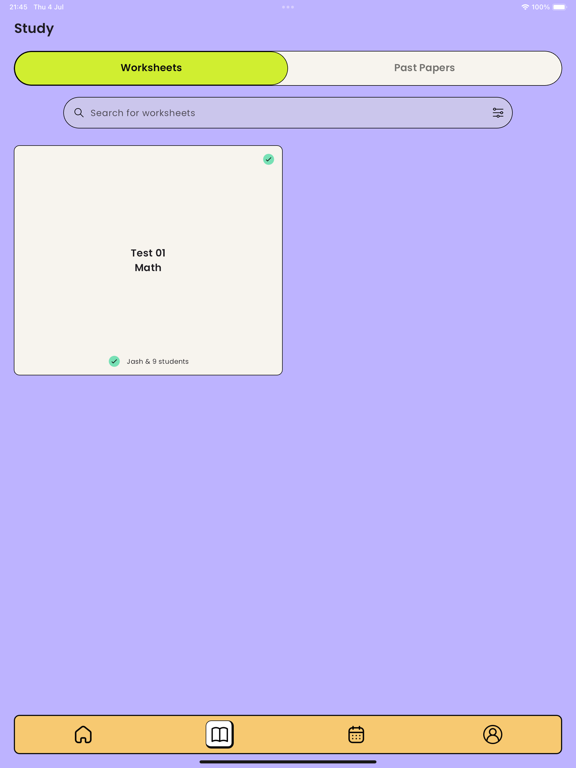Open the Test 01 Math worksheet card
This screenshot has height=768, width=576.
[148, 260]
